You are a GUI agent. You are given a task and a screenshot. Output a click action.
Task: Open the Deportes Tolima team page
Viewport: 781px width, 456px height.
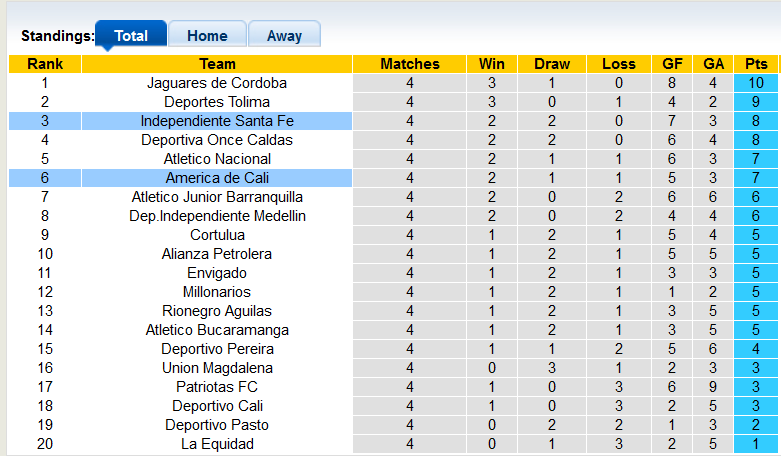coord(217,102)
